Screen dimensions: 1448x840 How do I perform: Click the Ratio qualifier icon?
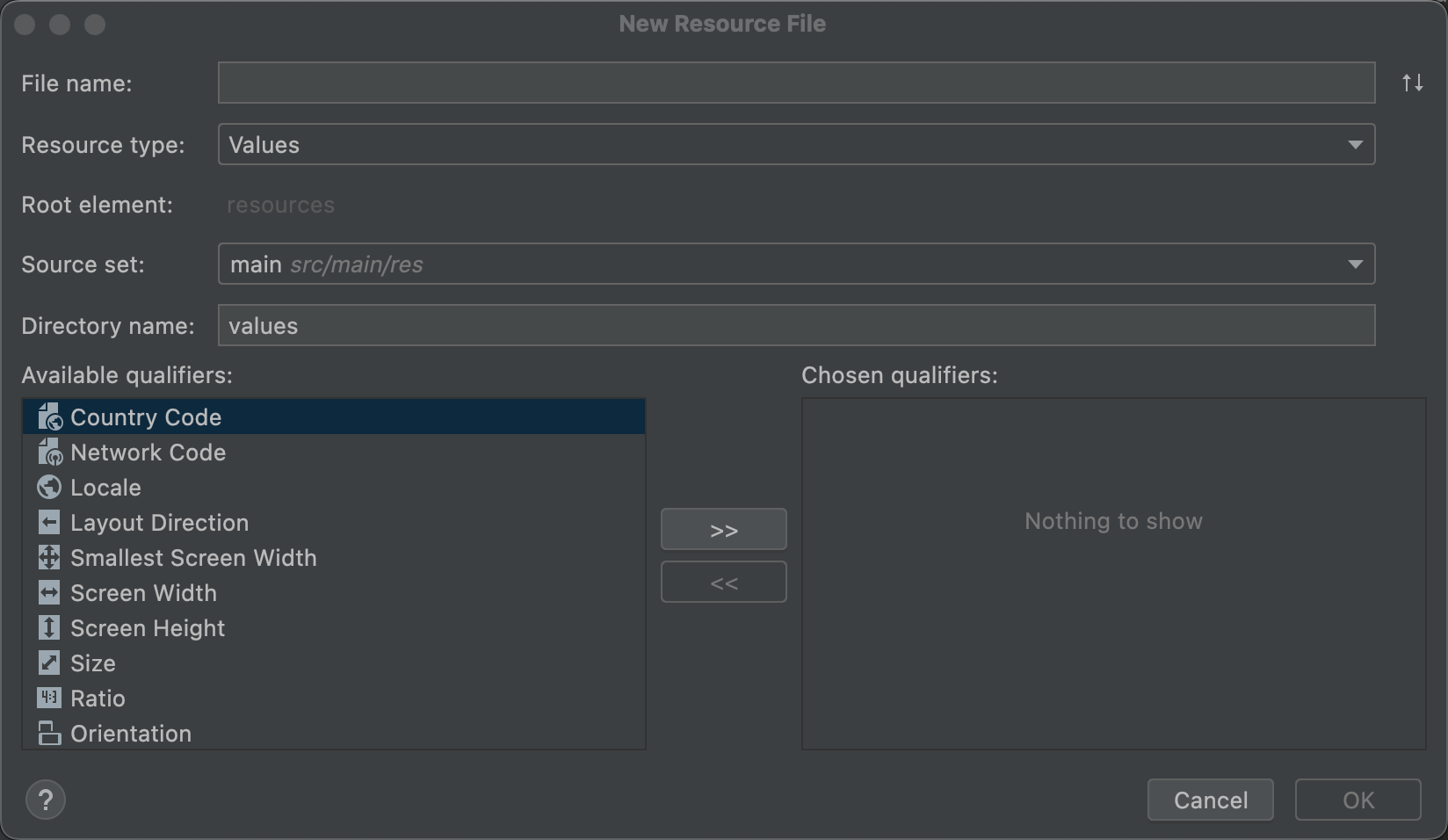coord(49,699)
